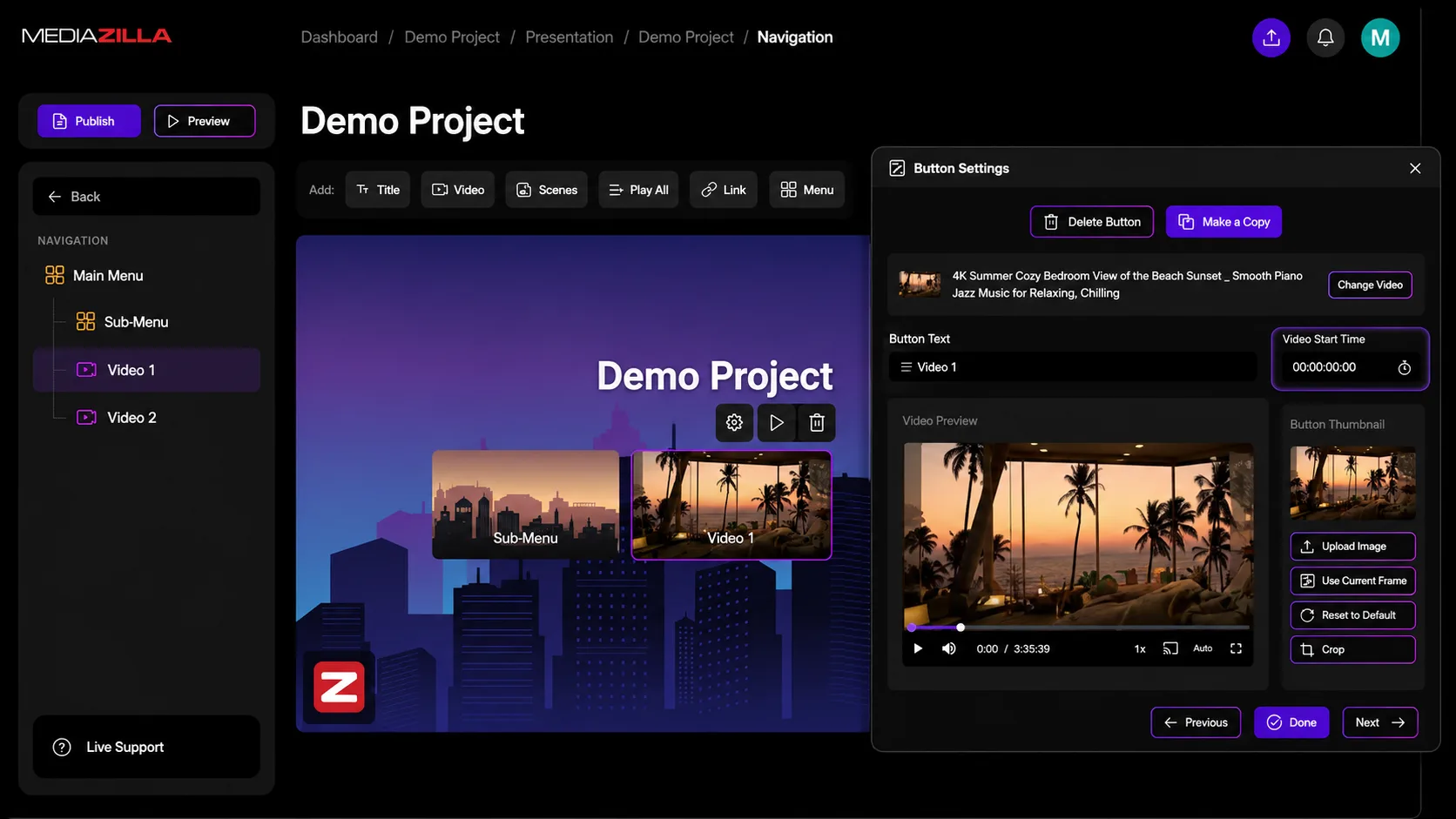Open the Auto quality selector

click(x=1203, y=648)
